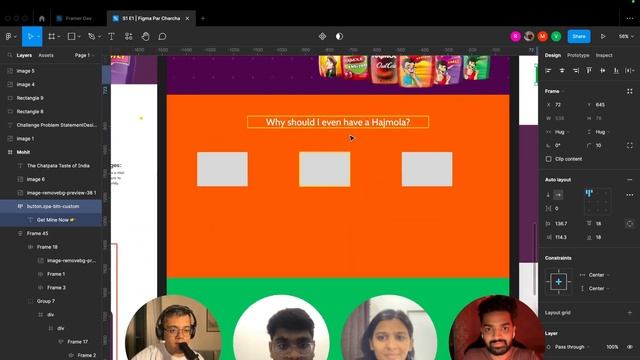Search layers with the magnifier icon
This screenshot has height=360, width=640.
point(9,55)
